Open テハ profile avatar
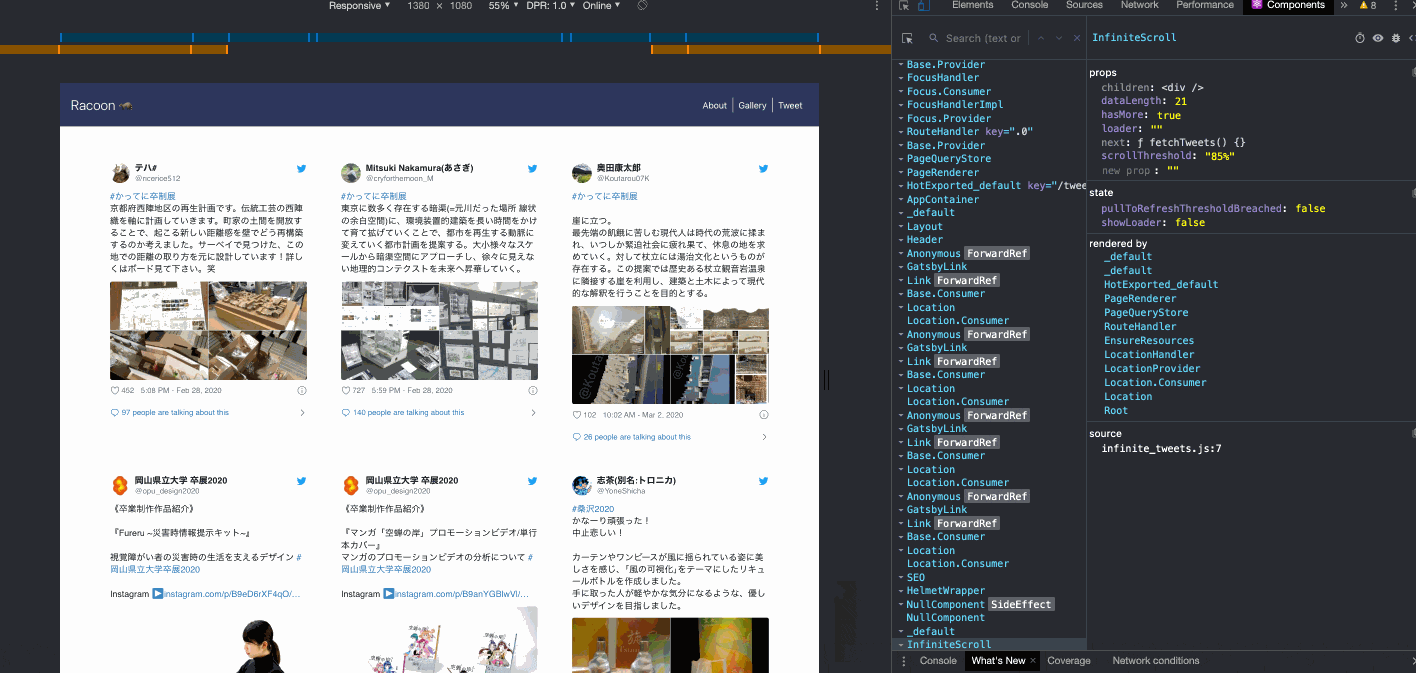The height and width of the screenshot is (673, 1416). [120, 172]
